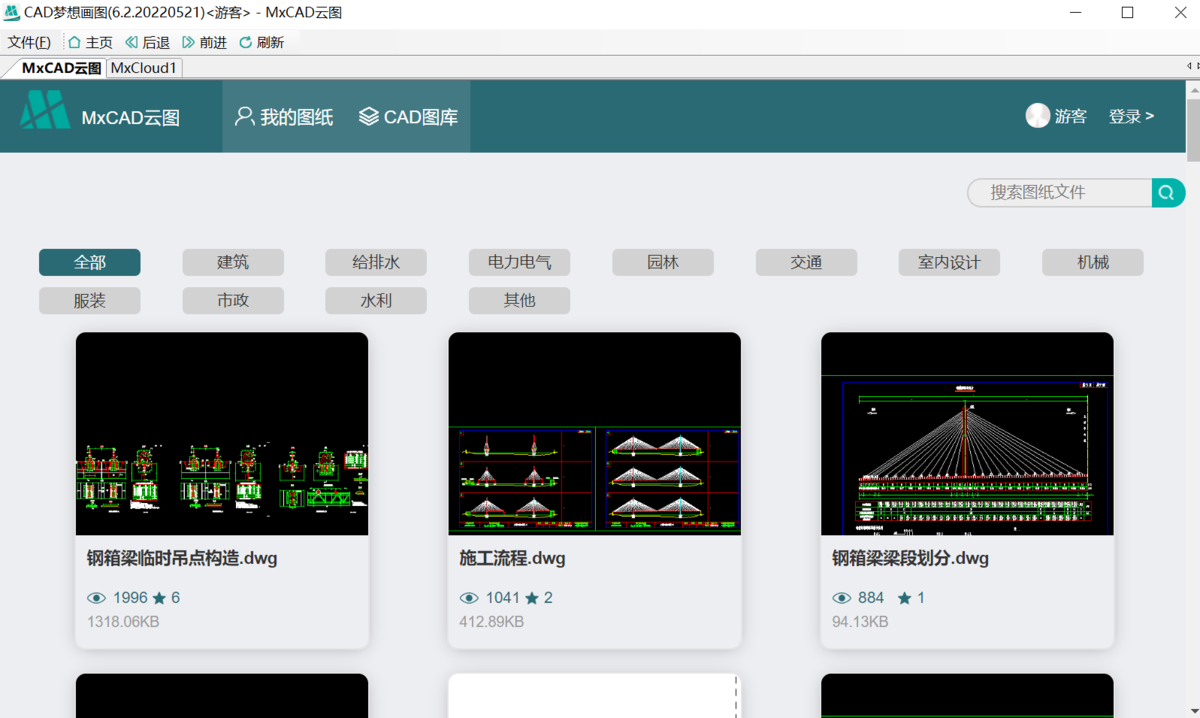This screenshot has width=1200, height=718.
Task: Click star icon on 钢箱梁临时吊点构造.dwg card
Action: coord(159,598)
